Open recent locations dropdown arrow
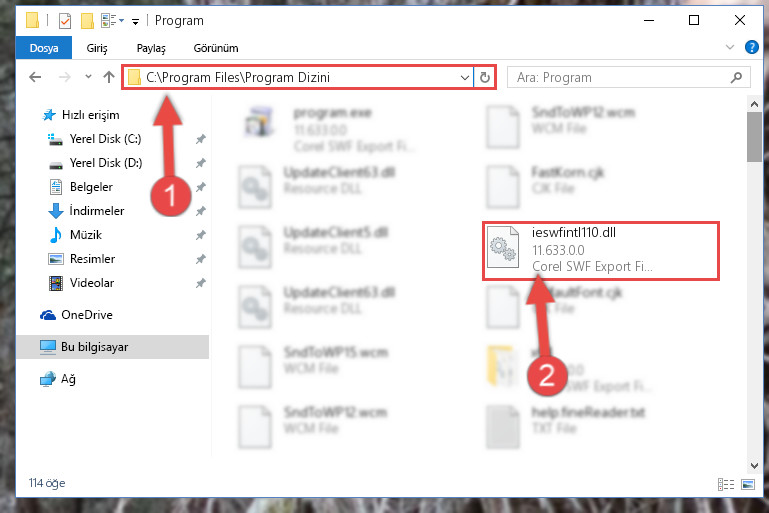The height and width of the screenshot is (513, 769). tap(88, 77)
